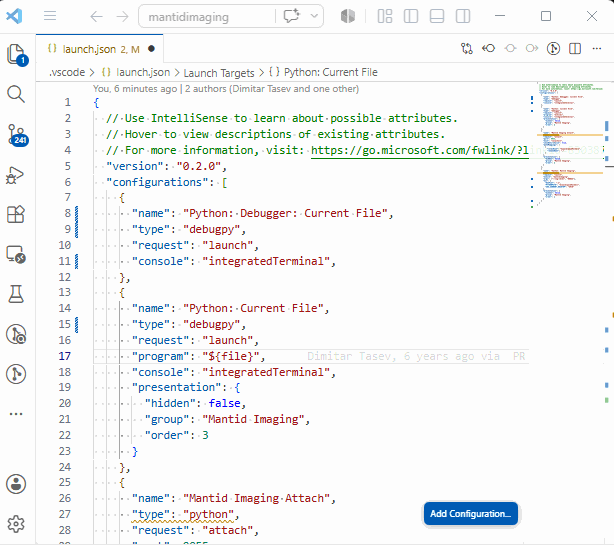Click the "attach" request value on line 28
The image size is (614, 545).
coord(228,531)
